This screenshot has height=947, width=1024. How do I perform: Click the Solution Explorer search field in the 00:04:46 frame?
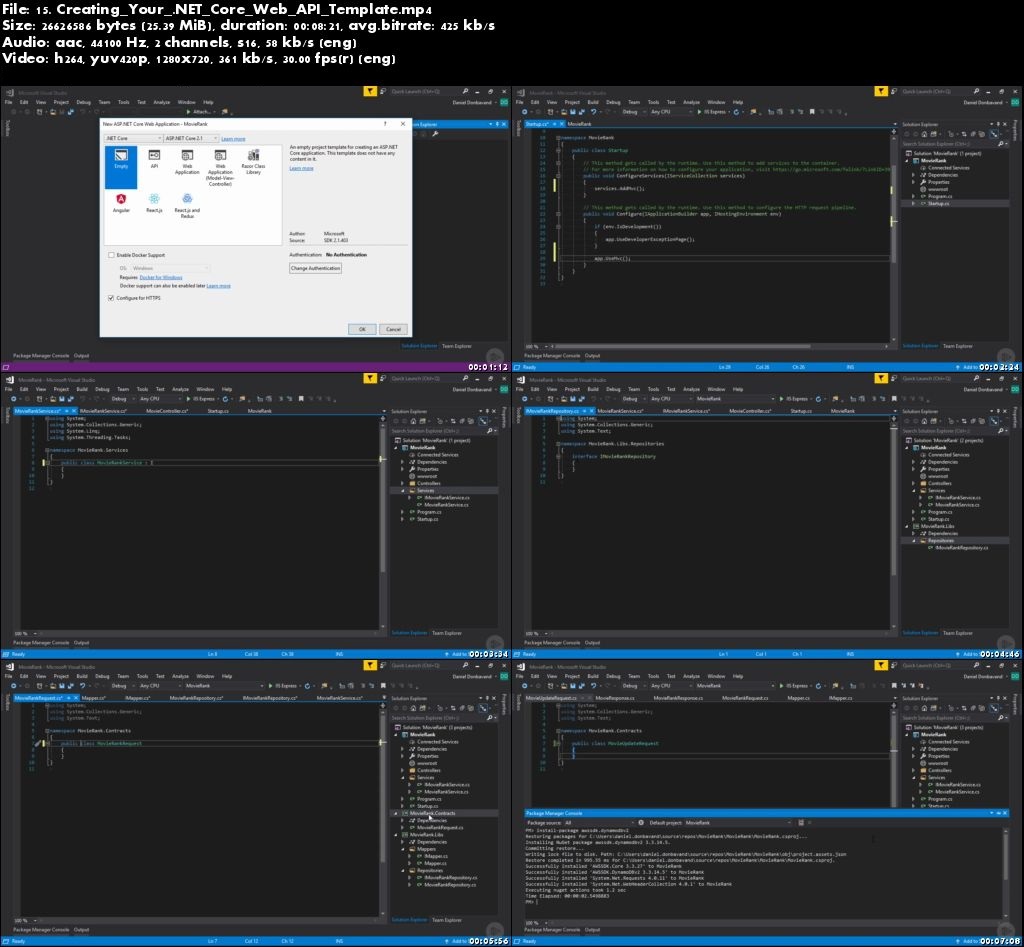coord(954,431)
